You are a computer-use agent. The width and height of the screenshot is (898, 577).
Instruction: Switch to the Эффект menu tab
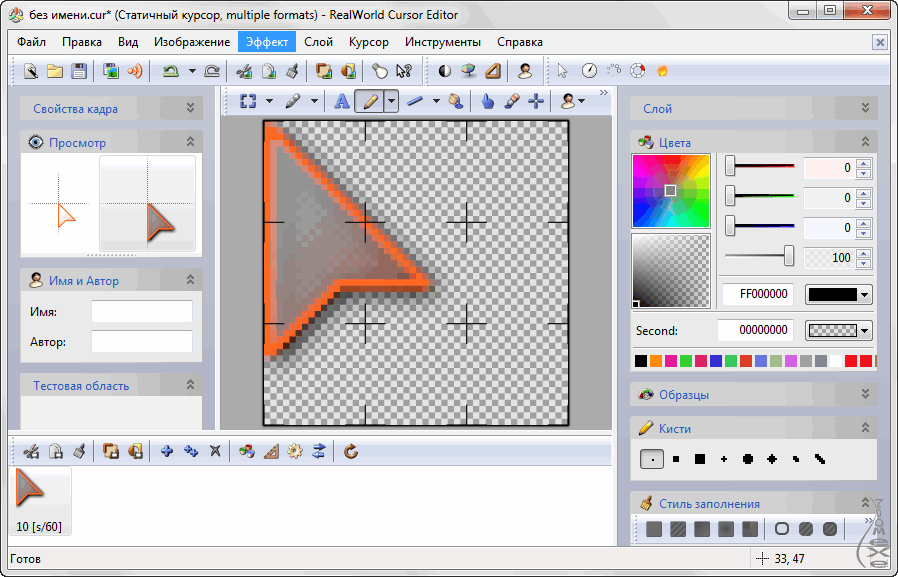(266, 42)
